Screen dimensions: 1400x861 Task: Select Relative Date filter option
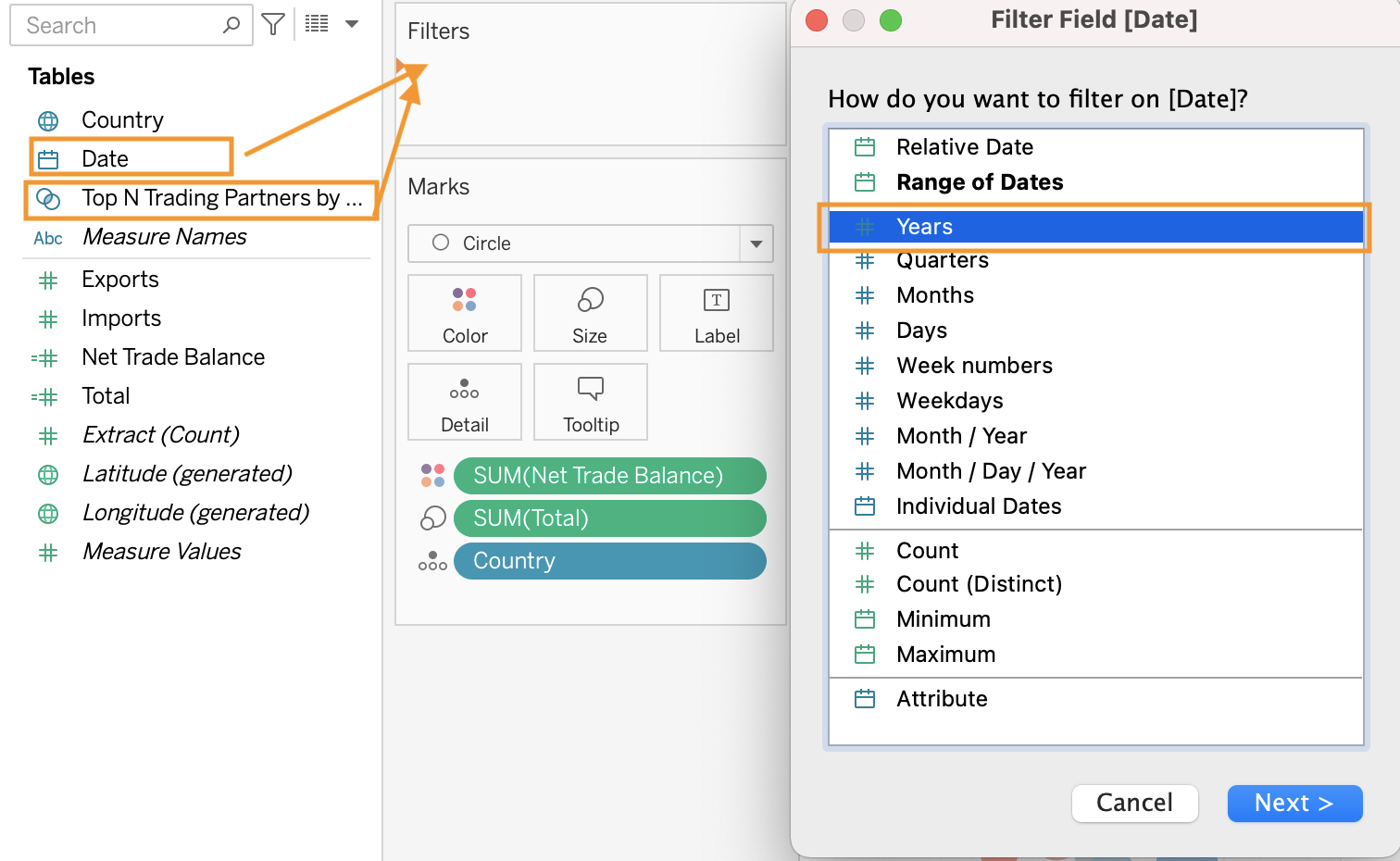964,147
